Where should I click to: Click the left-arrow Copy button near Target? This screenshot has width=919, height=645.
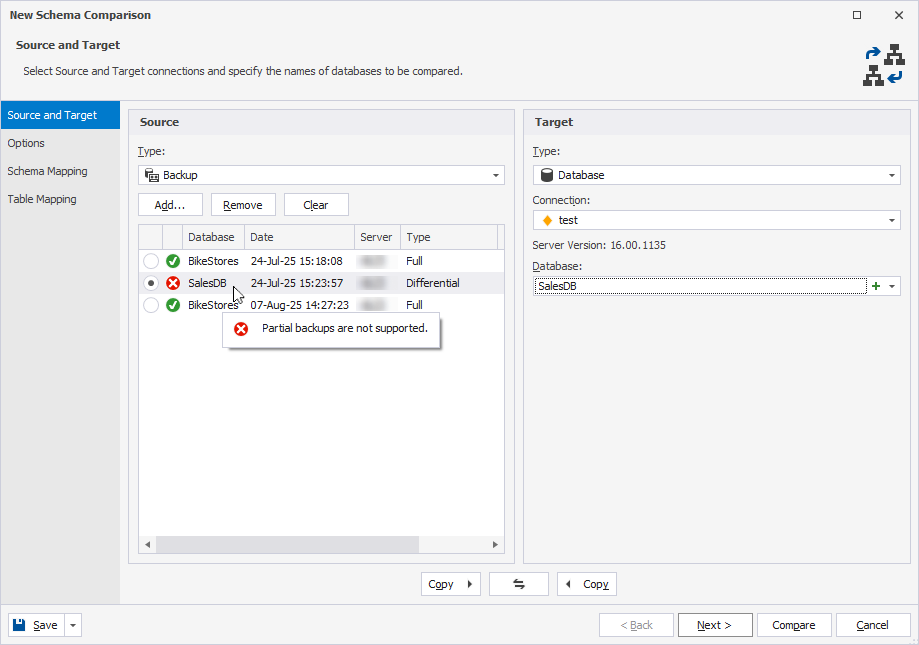[586, 583]
